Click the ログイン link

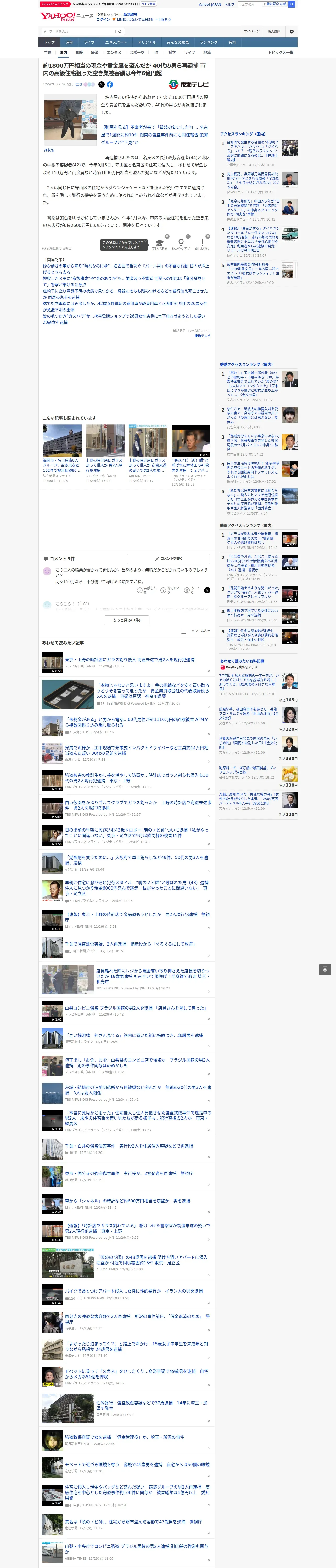coord(103,20)
